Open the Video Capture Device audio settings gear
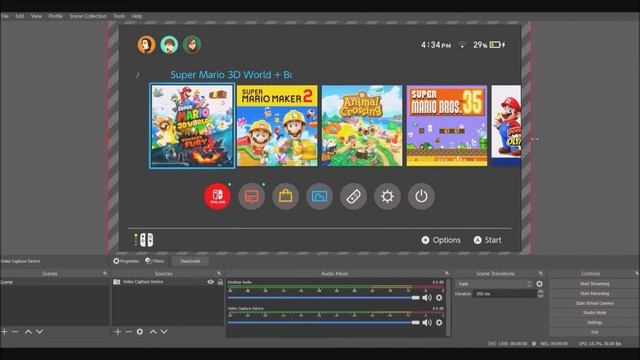Image resolution: width=640 pixels, height=360 pixels. (439, 323)
